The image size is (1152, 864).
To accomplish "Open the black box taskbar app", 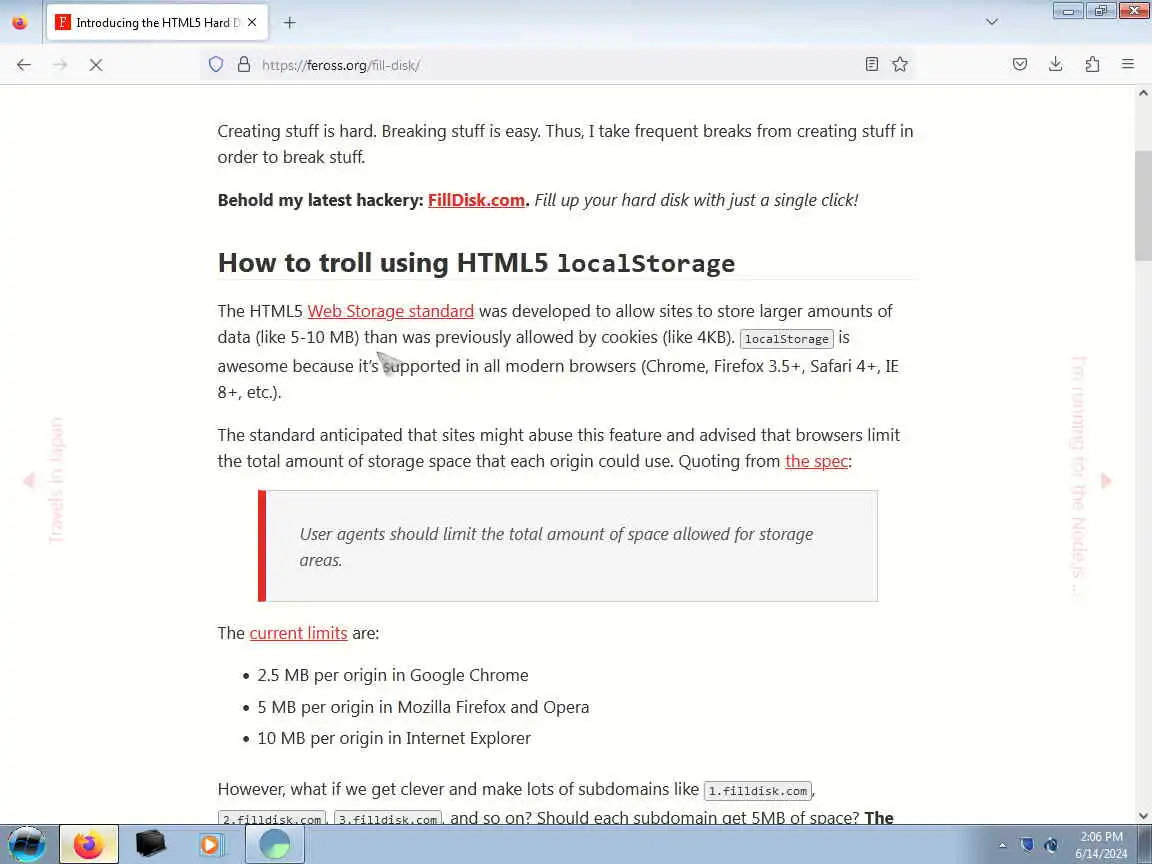I will click(x=151, y=844).
